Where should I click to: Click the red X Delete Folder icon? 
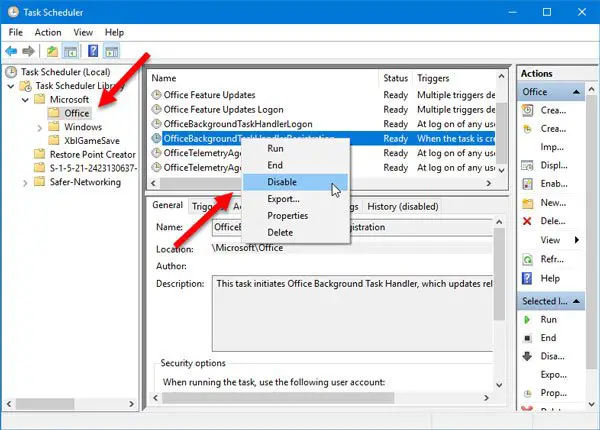(x=527, y=221)
